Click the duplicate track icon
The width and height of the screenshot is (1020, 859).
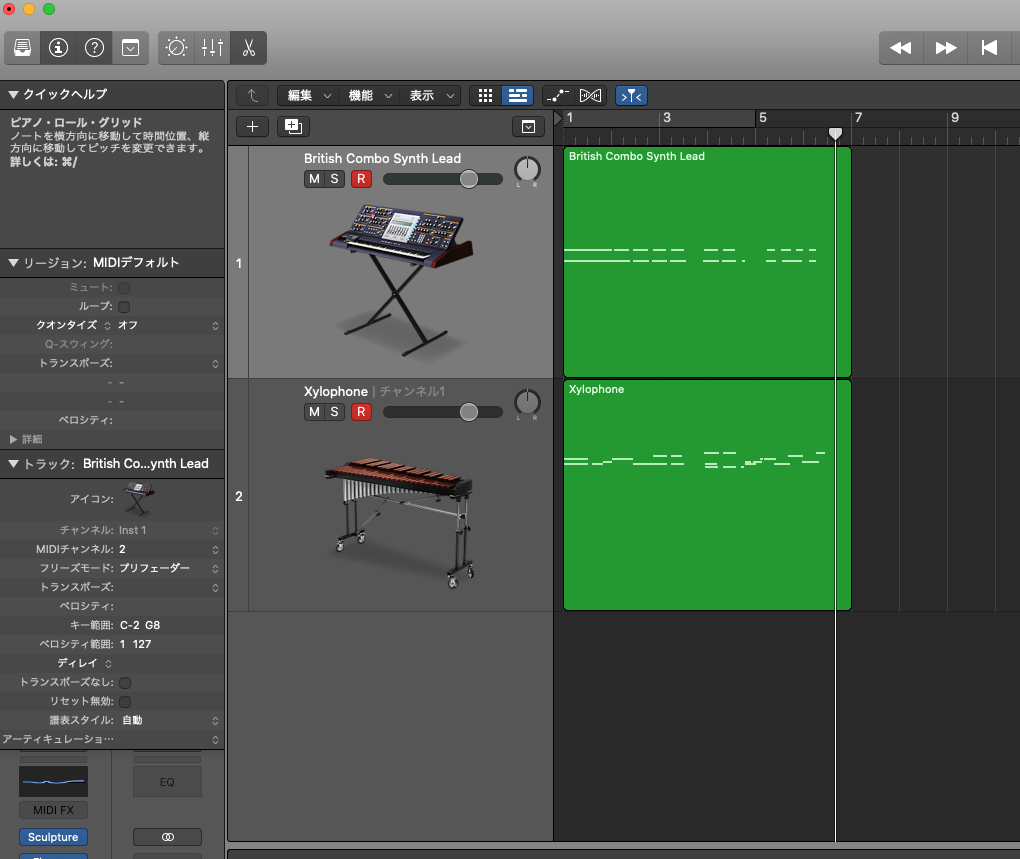(293, 126)
